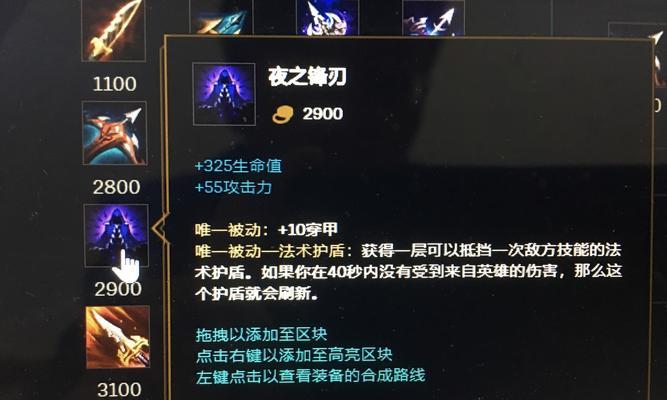Select the teal bow item priced 2800
The image size is (667, 400).
(115, 133)
